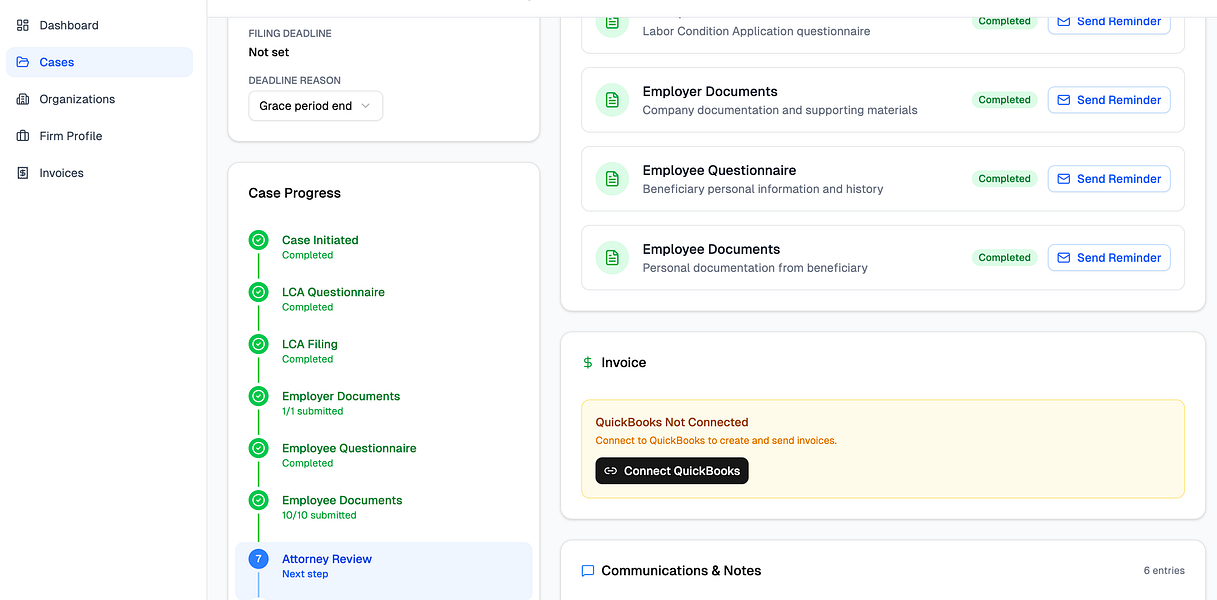Image resolution: width=1217 pixels, height=600 pixels.
Task: Click the Filing Deadline Not set value
Action: tap(269, 52)
